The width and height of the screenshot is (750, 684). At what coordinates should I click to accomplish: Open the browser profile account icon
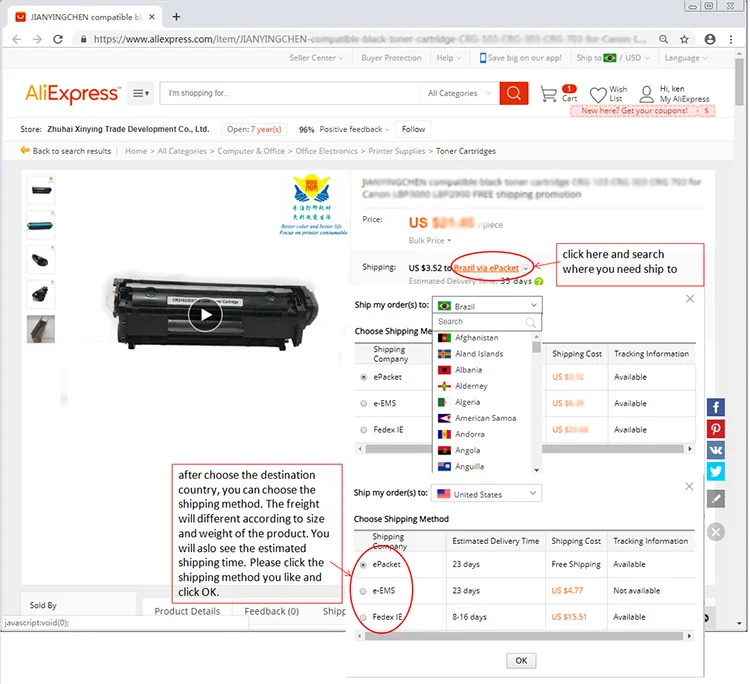(710, 39)
